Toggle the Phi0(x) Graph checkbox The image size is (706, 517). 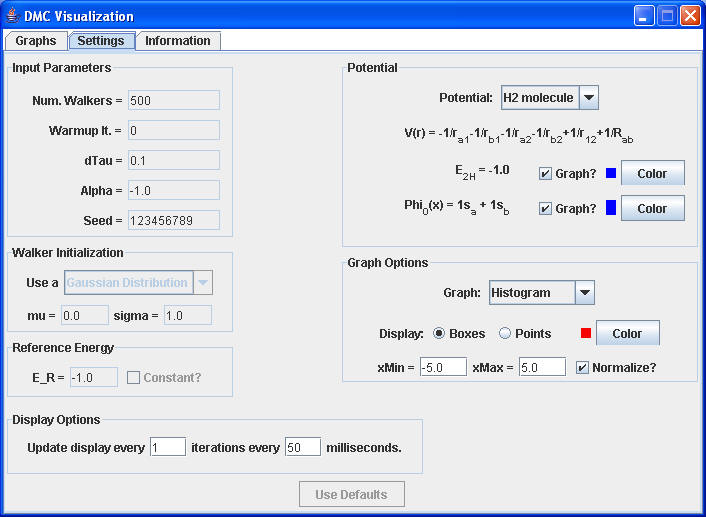click(x=545, y=208)
